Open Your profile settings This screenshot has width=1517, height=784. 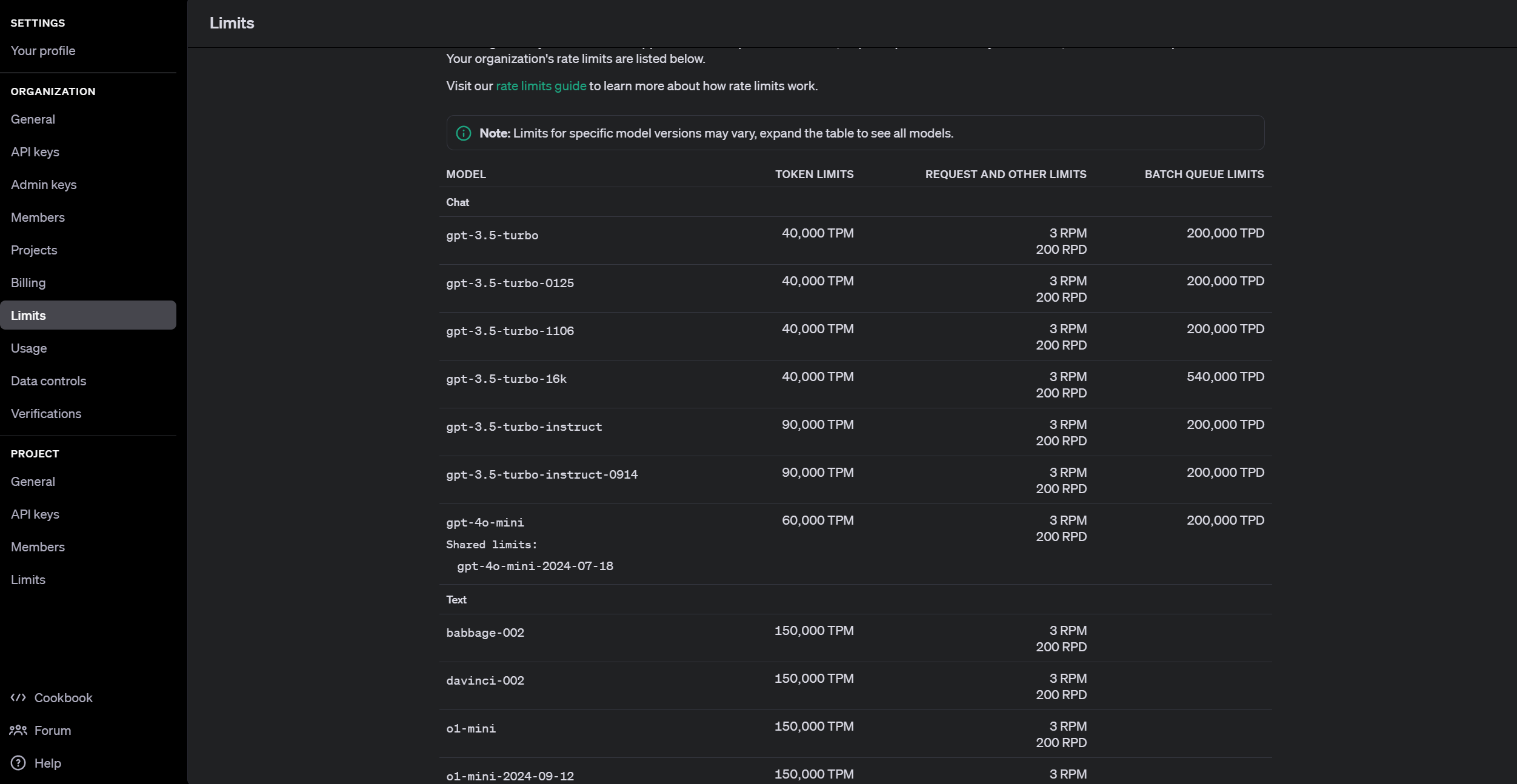(x=43, y=51)
